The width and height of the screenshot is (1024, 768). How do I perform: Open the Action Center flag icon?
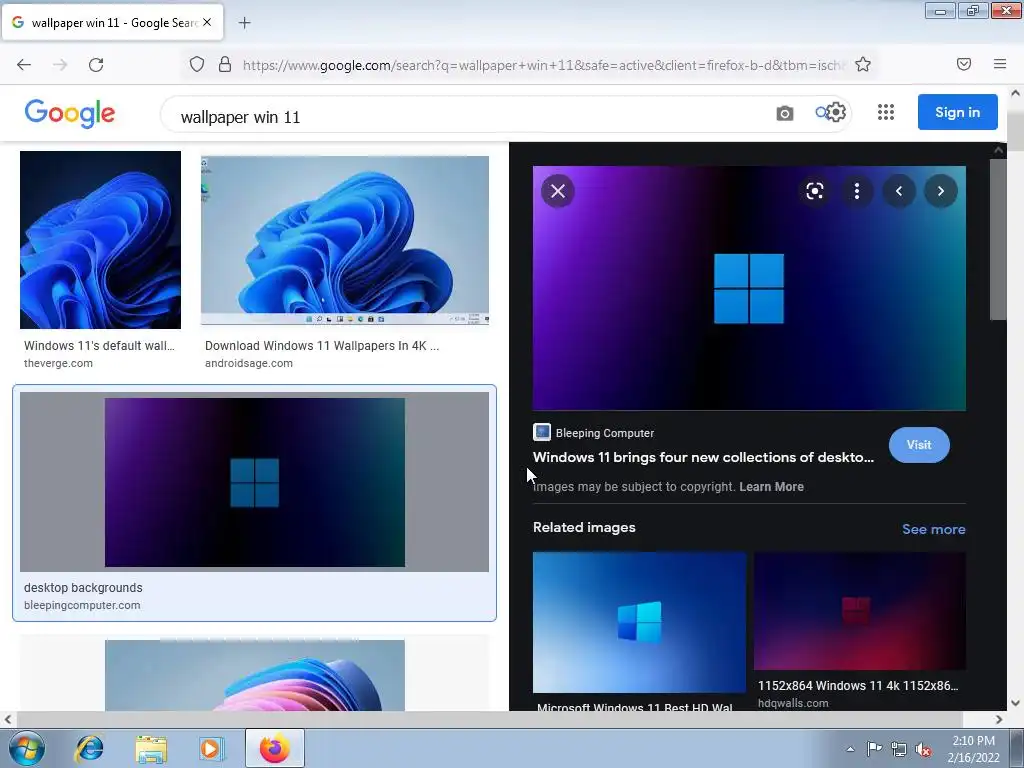pyautogui.click(x=874, y=749)
